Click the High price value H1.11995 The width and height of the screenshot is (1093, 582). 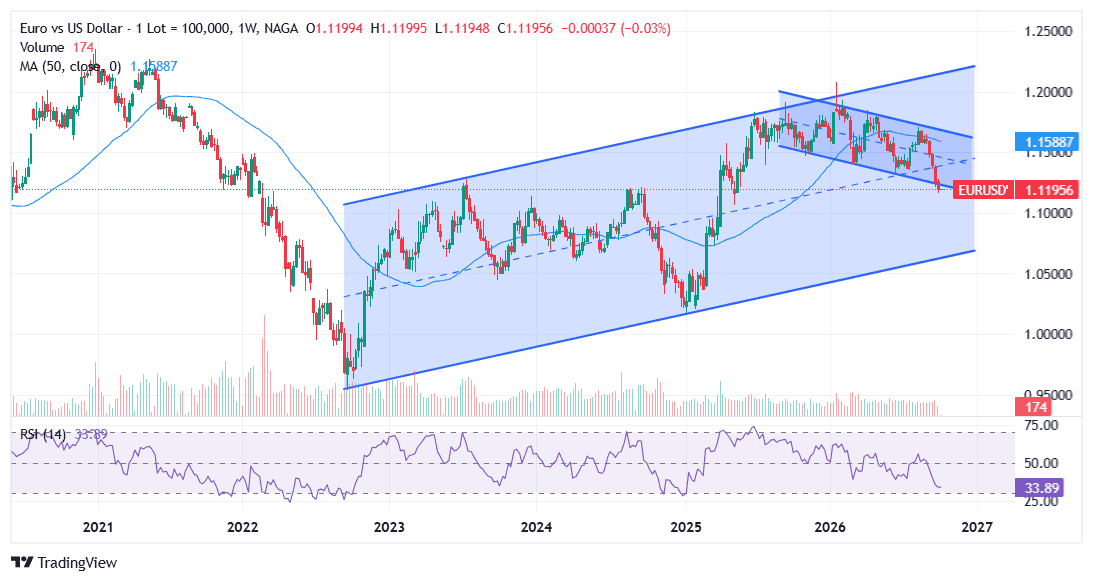399,29
